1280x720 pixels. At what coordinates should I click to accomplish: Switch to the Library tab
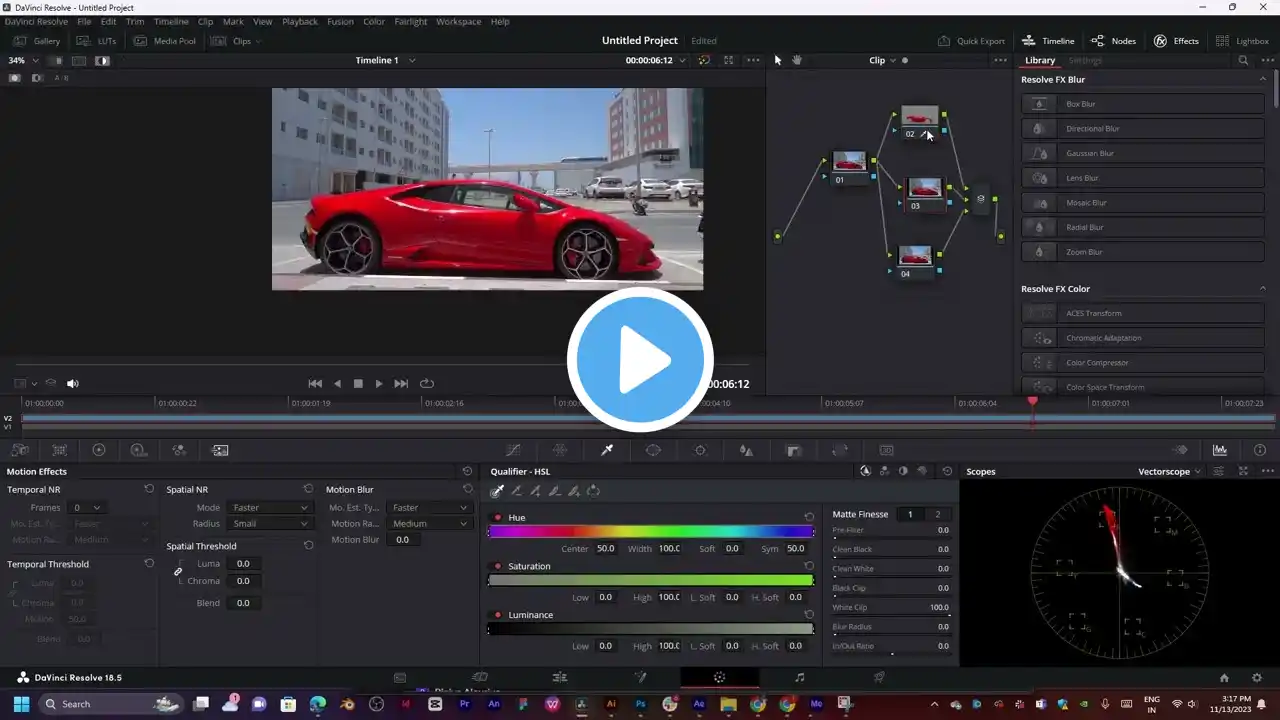pyautogui.click(x=1039, y=60)
